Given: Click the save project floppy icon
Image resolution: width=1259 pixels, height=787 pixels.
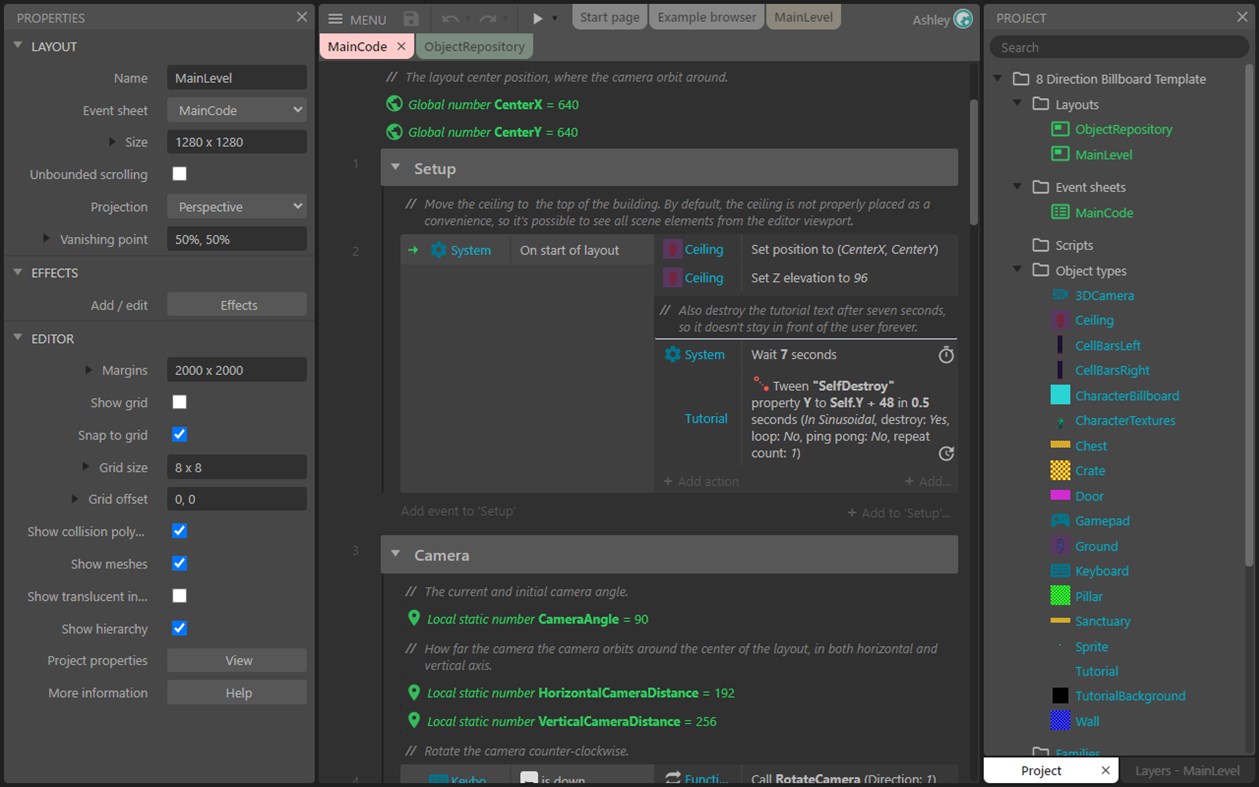Looking at the screenshot, I should coord(411,19).
